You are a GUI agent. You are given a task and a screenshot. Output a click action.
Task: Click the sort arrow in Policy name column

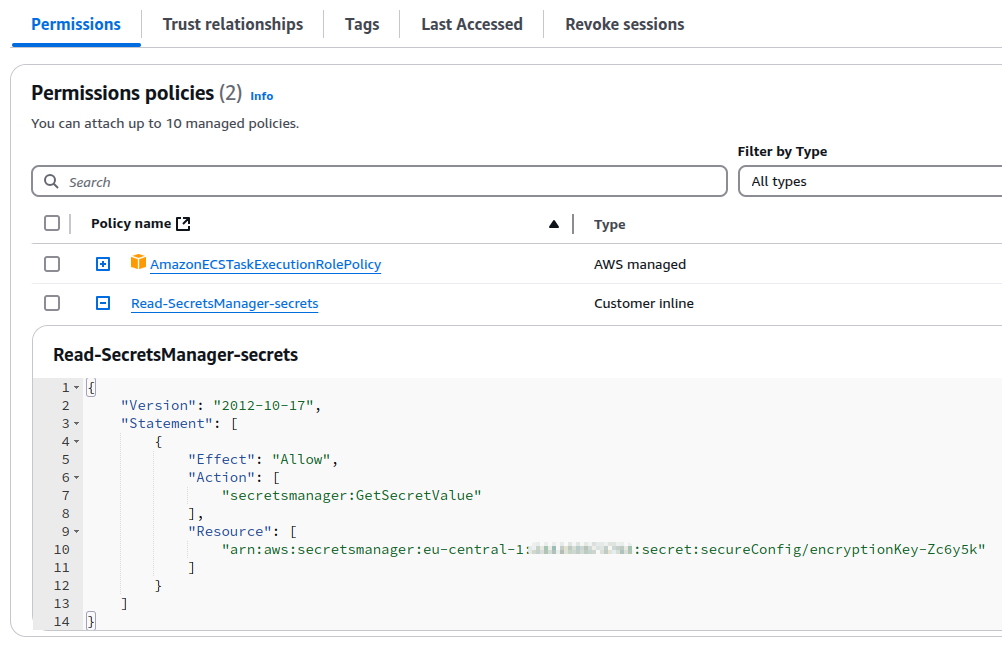click(554, 224)
